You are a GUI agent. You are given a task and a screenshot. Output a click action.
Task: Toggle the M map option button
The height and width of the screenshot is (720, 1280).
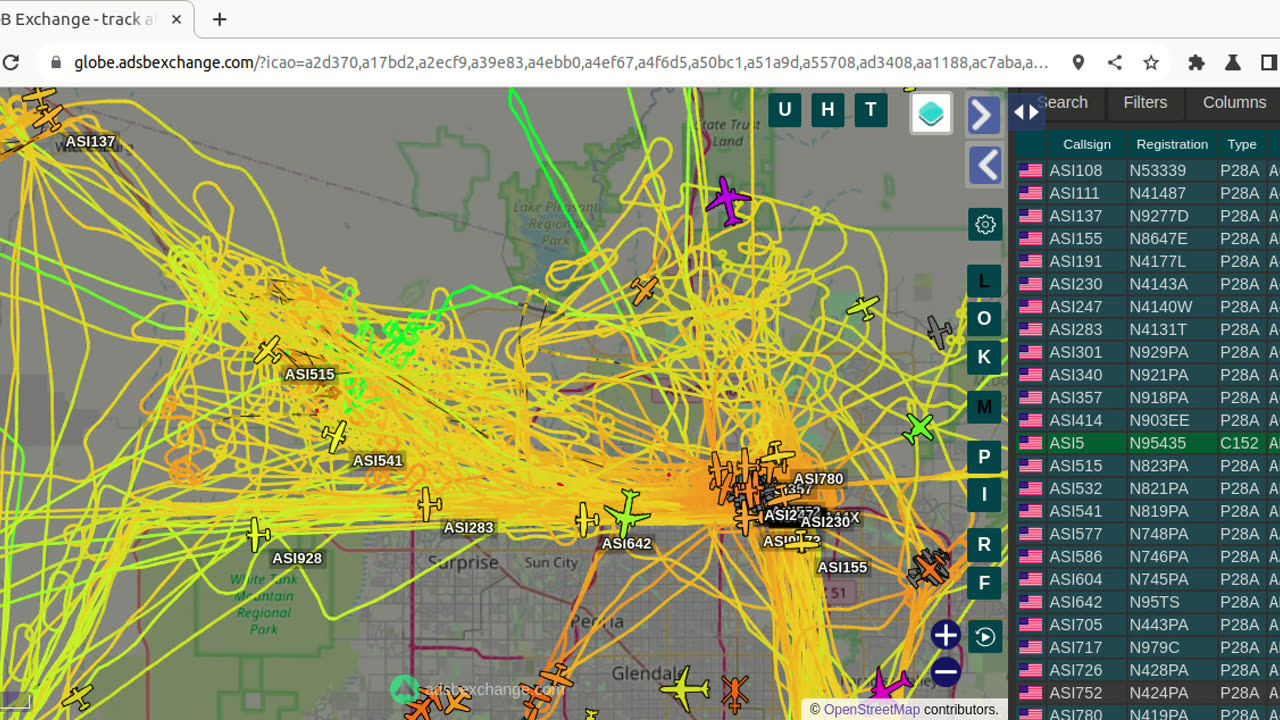(984, 407)
